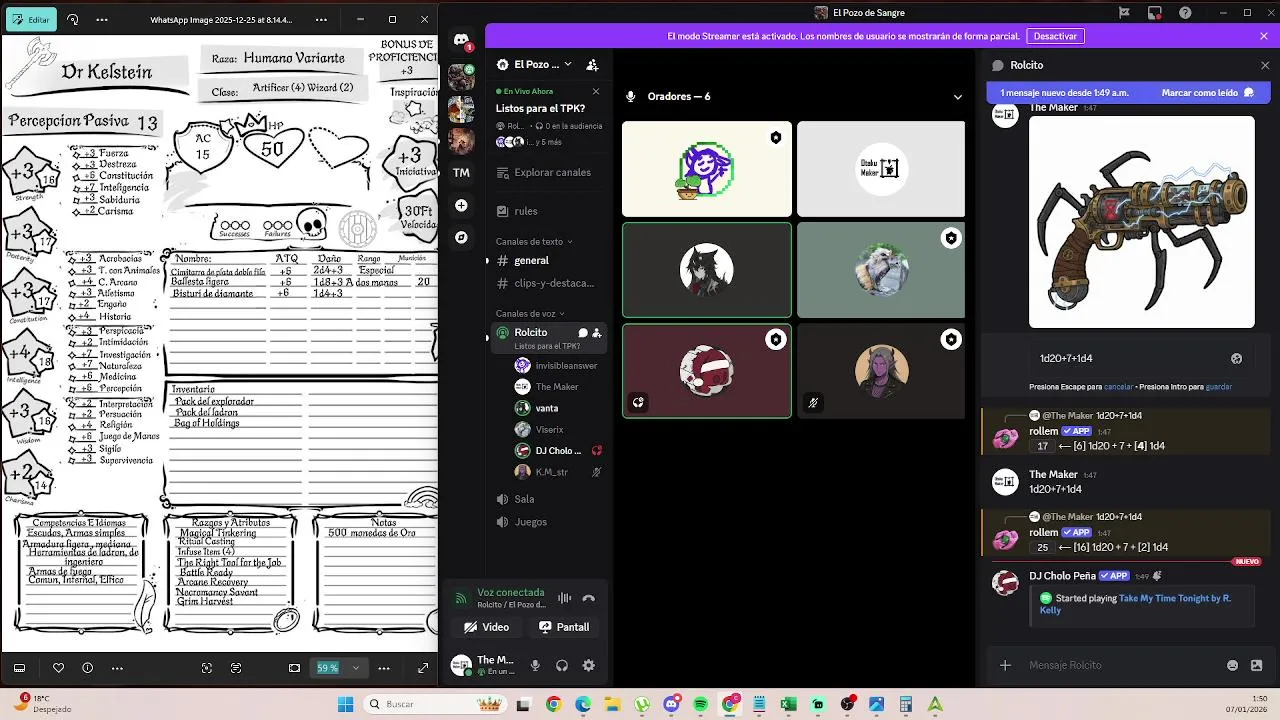The image size is (1280, 720).
Task: Open Calculator from the taskbar
Action: coord(906,704)
